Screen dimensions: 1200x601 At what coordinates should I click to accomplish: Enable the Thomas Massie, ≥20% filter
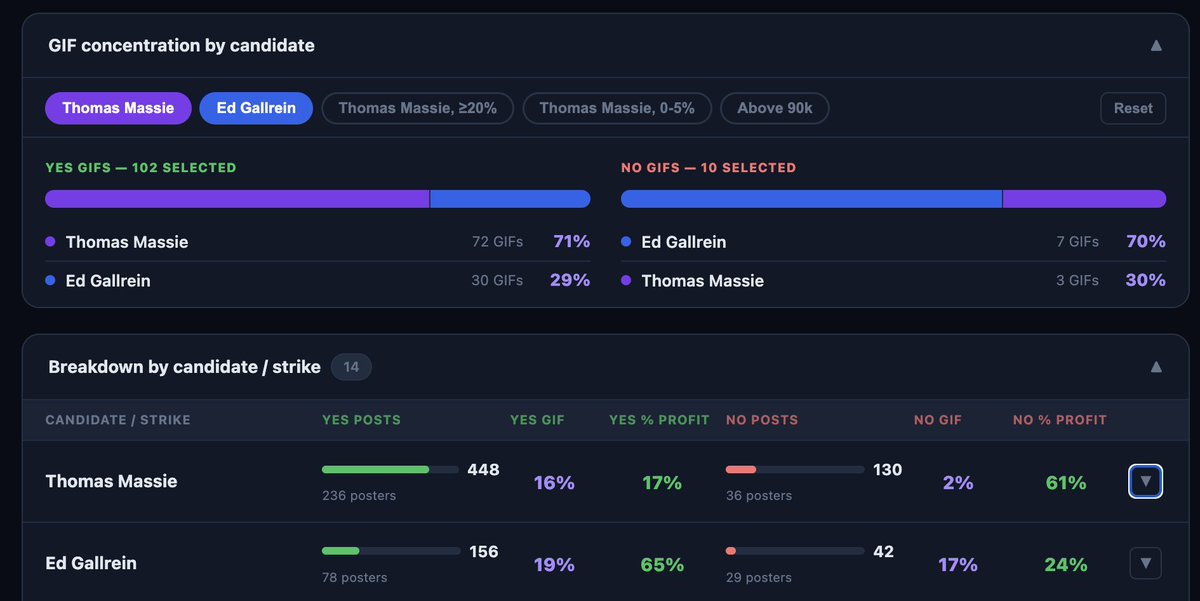[418, 108]
